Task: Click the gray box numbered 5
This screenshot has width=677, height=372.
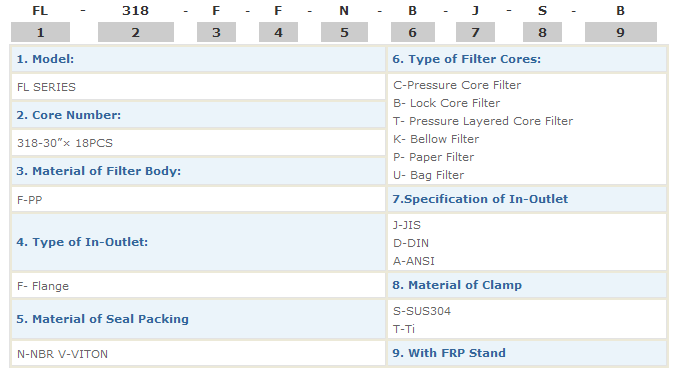Action: tap(344, 32)
